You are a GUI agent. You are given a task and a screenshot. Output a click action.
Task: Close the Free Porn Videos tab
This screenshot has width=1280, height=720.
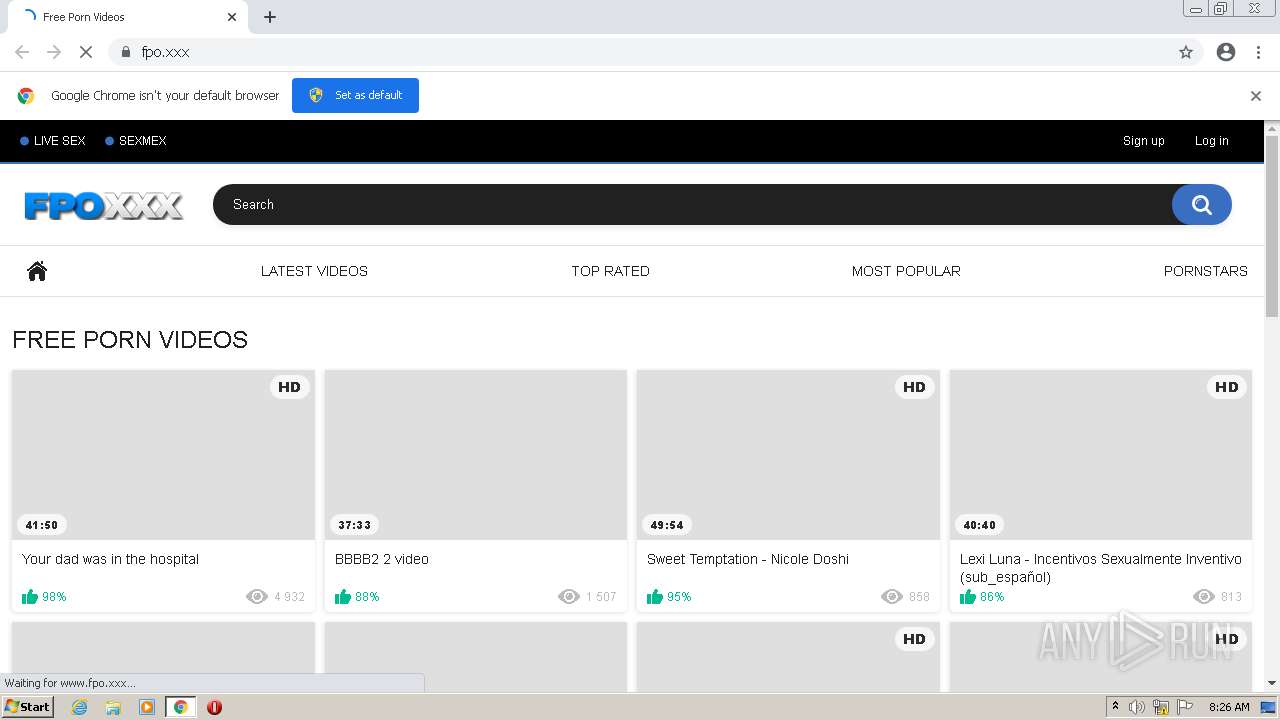tap(232, 17)
